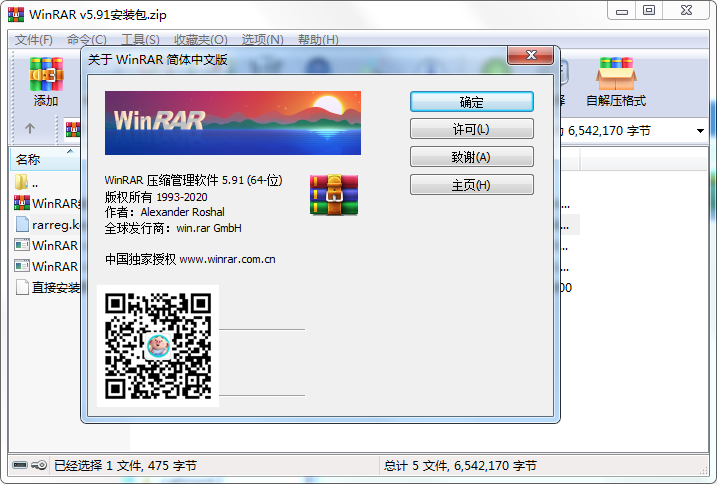Screen dimensions: 717x484
Task: Click the 直接安装 file icon
Action: point(22,287)
